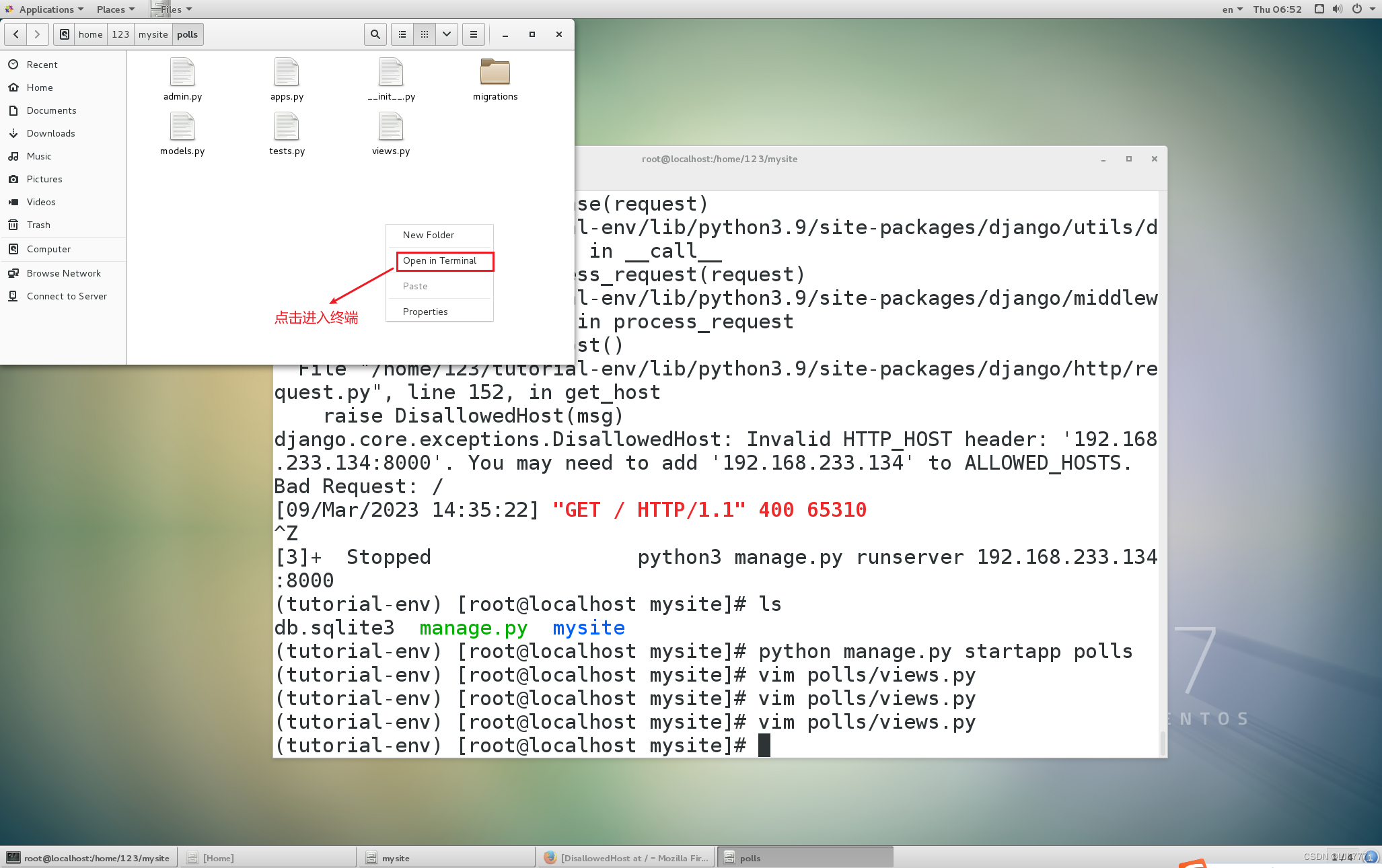Switch to Firefox DisallowedHost taskbar window
Viewport: 1382px width, 868px height.
tap(626, 858)
